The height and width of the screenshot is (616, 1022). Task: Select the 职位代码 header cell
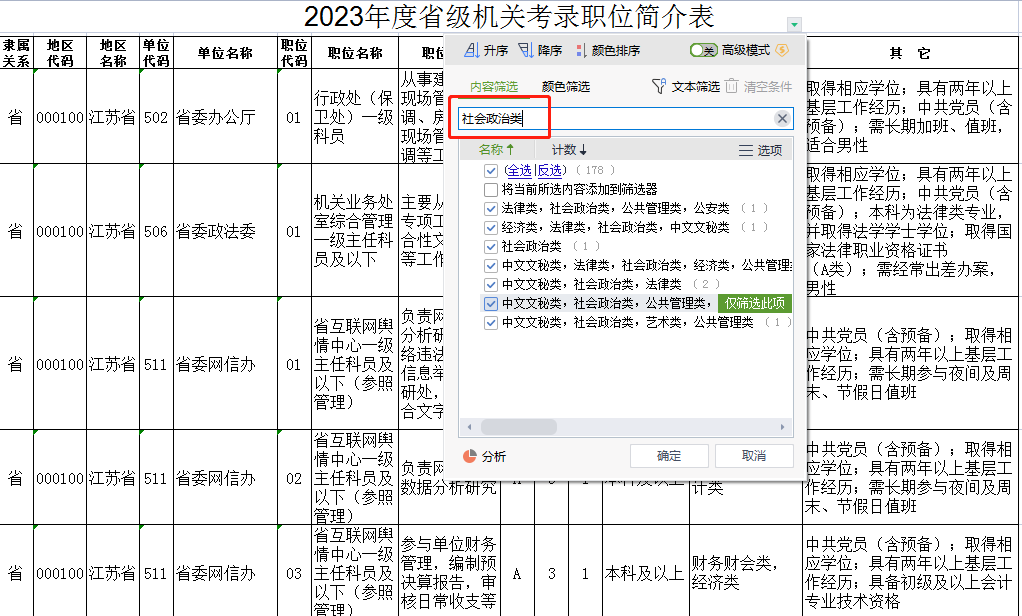click(294, 52)
